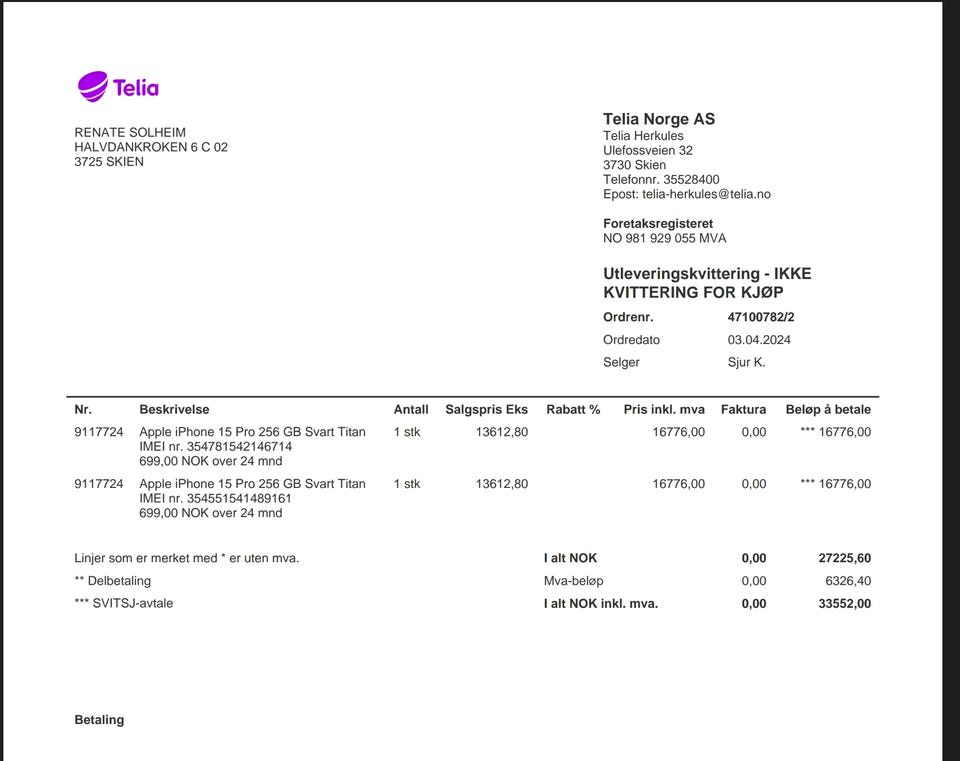Click the I alt NOK inkl. mva. label

[601, 604]
